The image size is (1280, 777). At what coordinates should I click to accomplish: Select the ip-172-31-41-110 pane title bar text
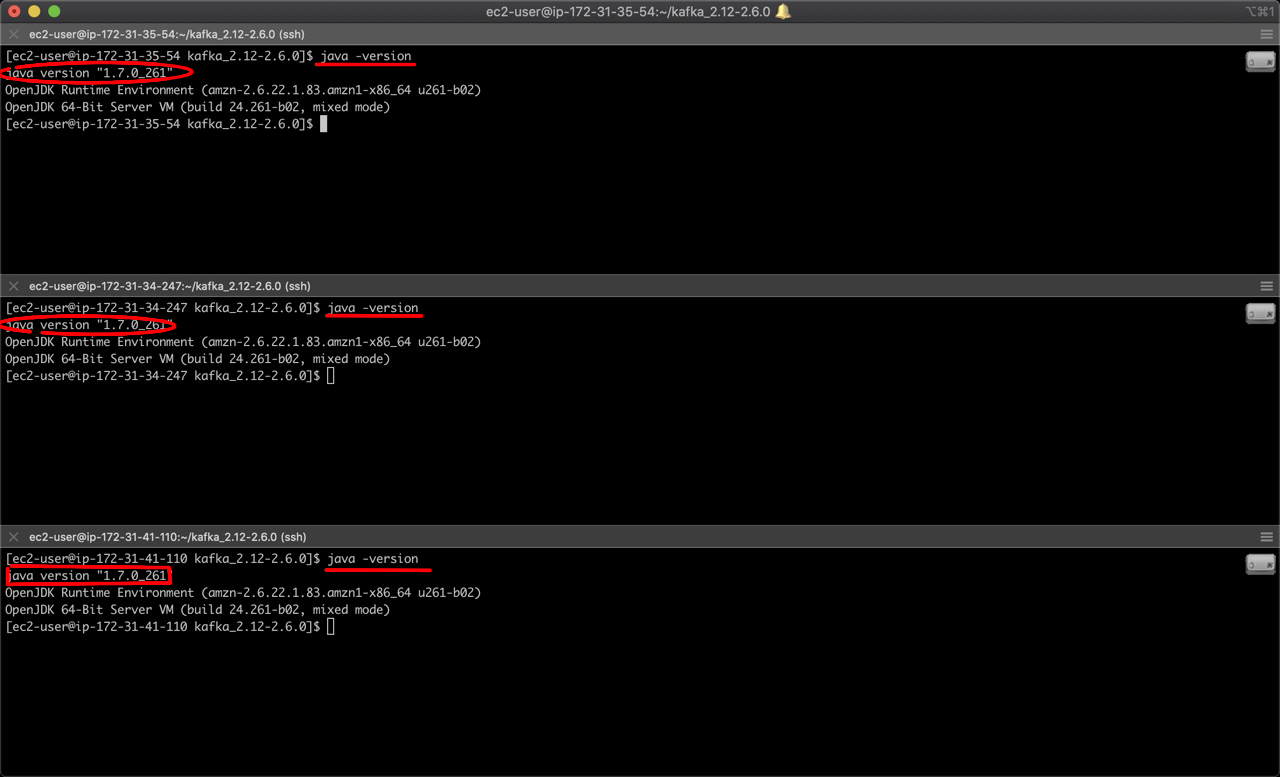169,537
